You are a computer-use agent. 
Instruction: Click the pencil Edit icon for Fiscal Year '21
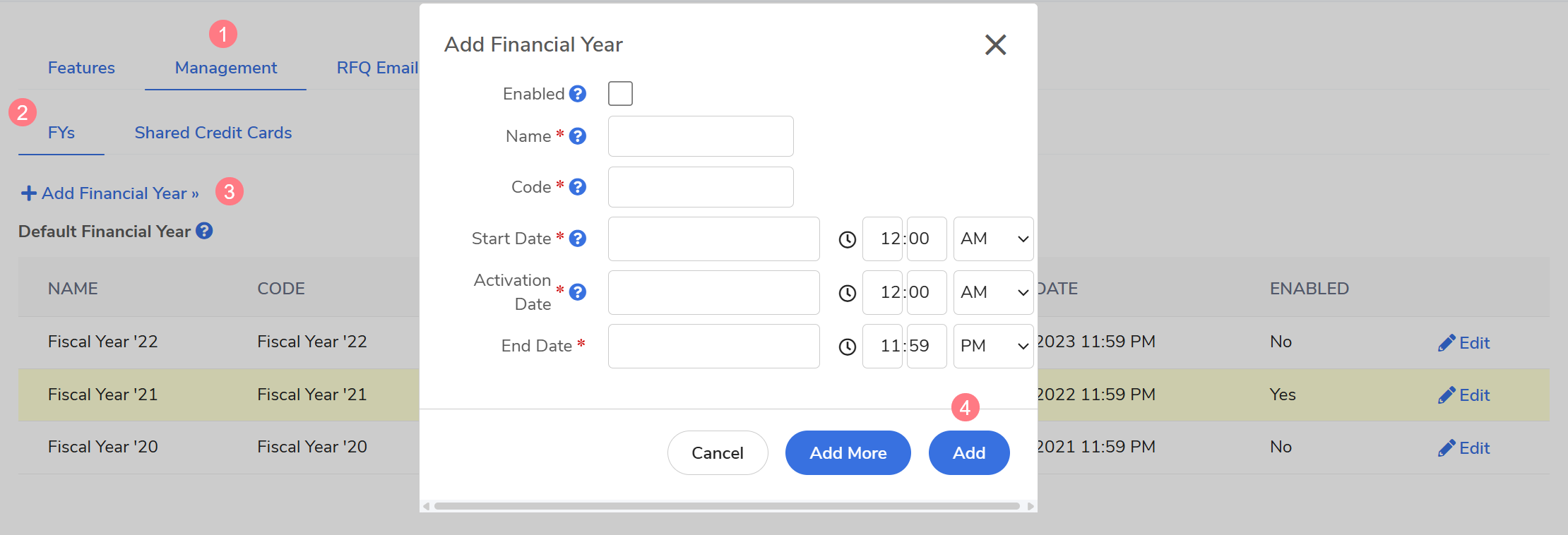coord(1446,395)
